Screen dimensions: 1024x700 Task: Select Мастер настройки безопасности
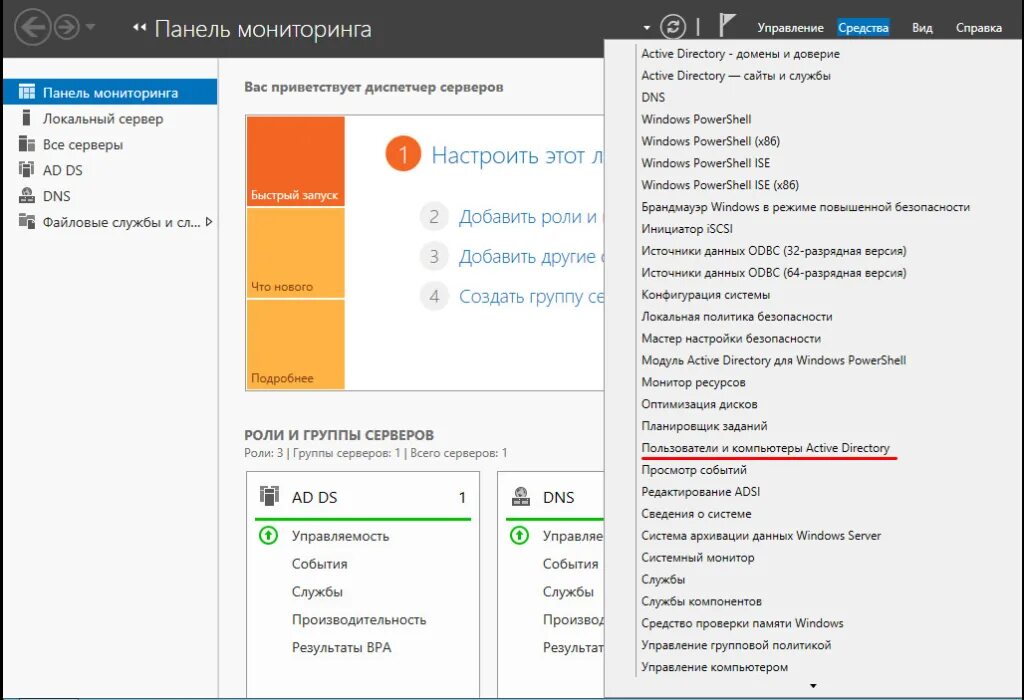(x=731, y=338)
